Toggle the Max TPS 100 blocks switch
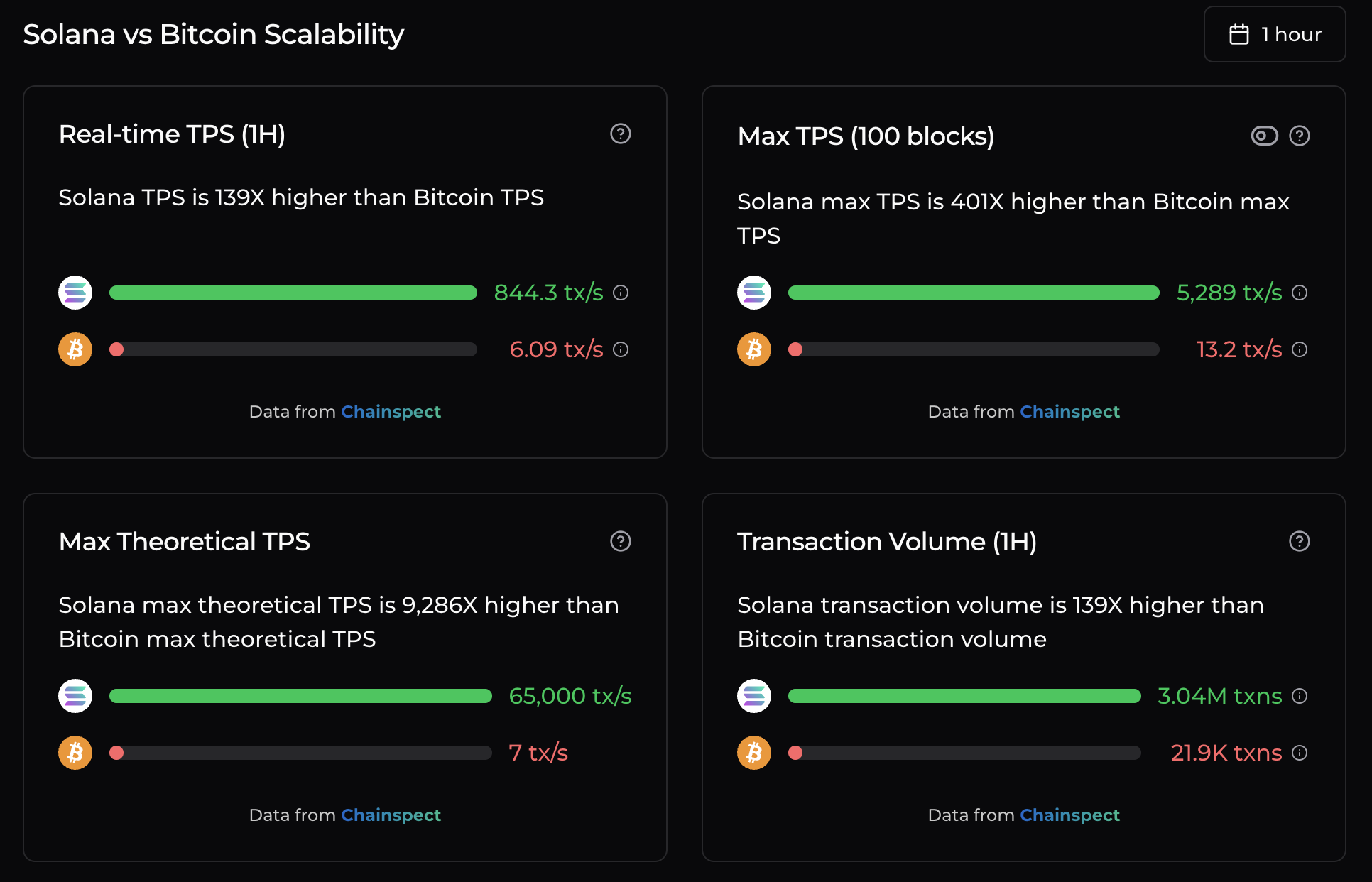This screenshot has height=882, width=1372. click(x=1264, y=136)
